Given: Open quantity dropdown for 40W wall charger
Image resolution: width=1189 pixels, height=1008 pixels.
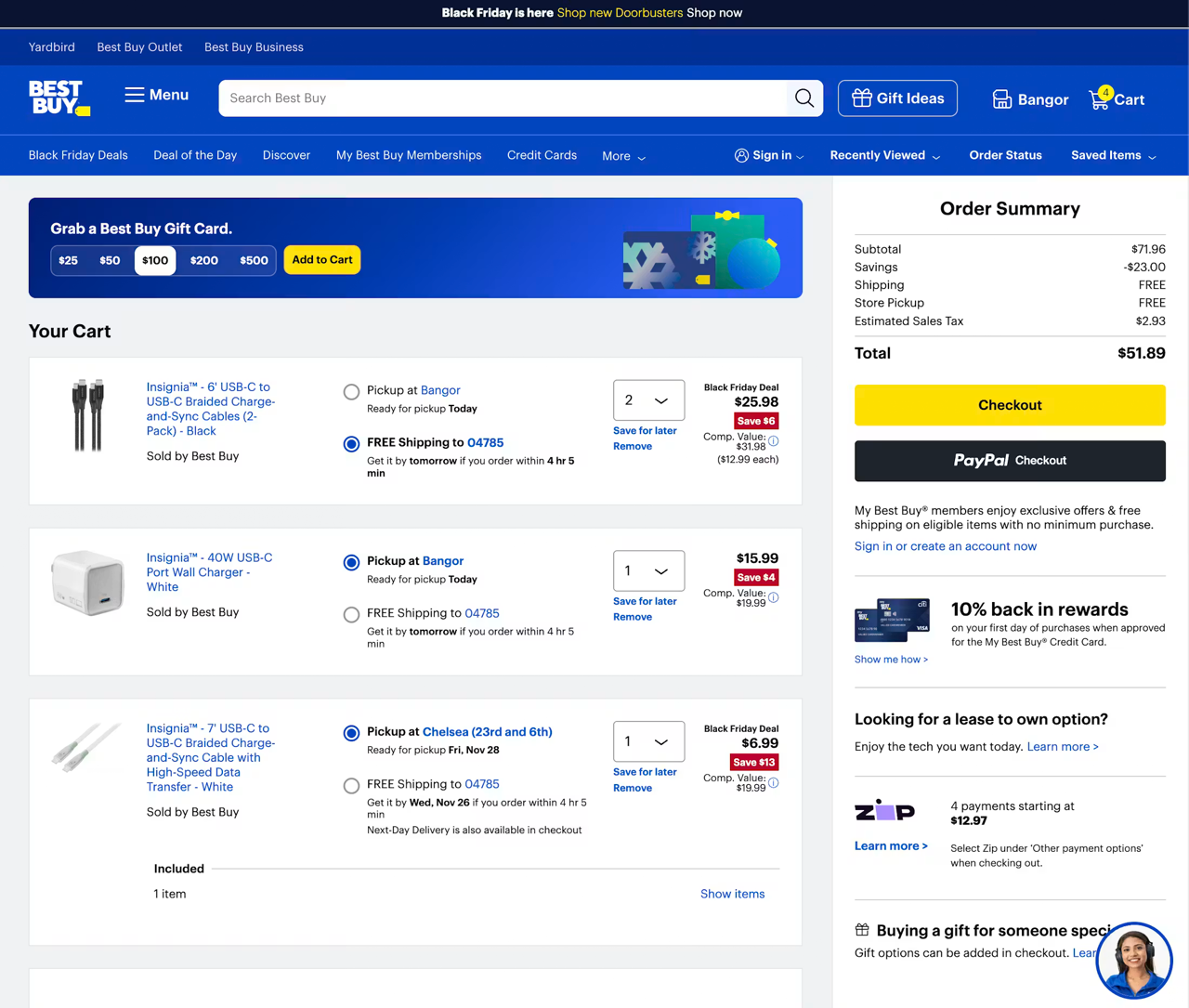Looking at the screenshot, I should coord(648,571).
